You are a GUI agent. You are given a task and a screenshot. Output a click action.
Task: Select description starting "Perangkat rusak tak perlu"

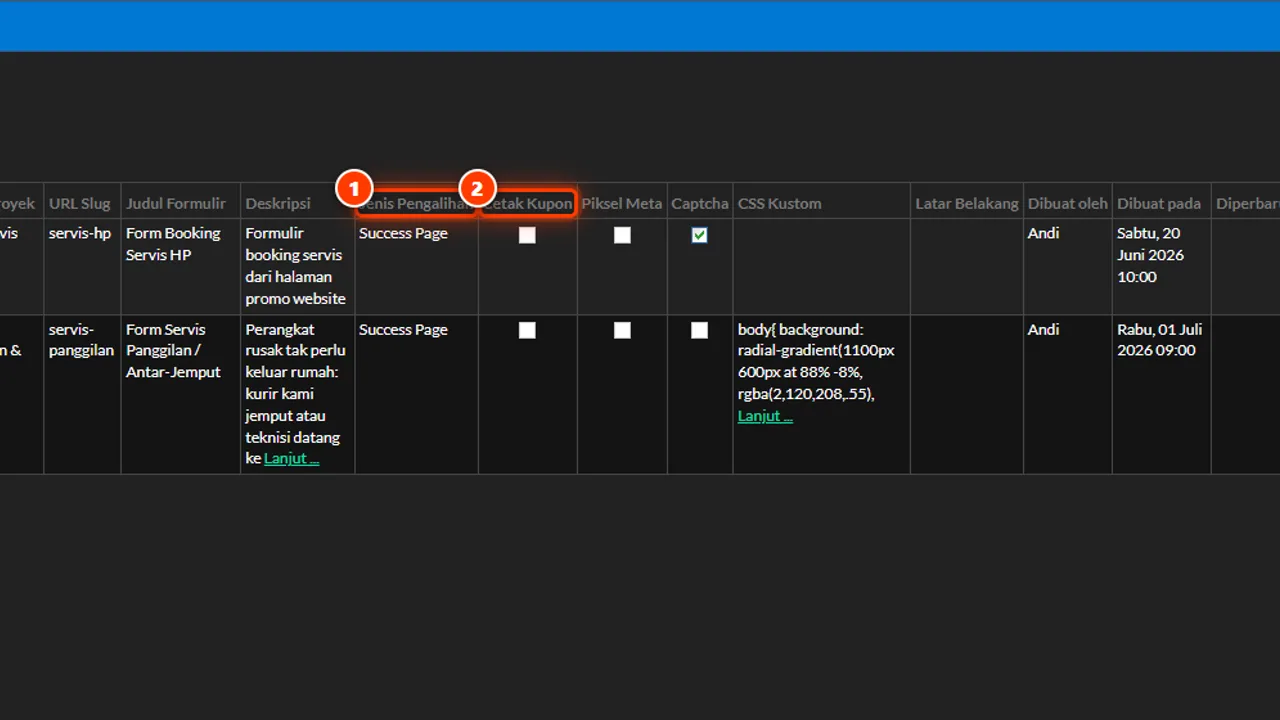tap(295, 394)
